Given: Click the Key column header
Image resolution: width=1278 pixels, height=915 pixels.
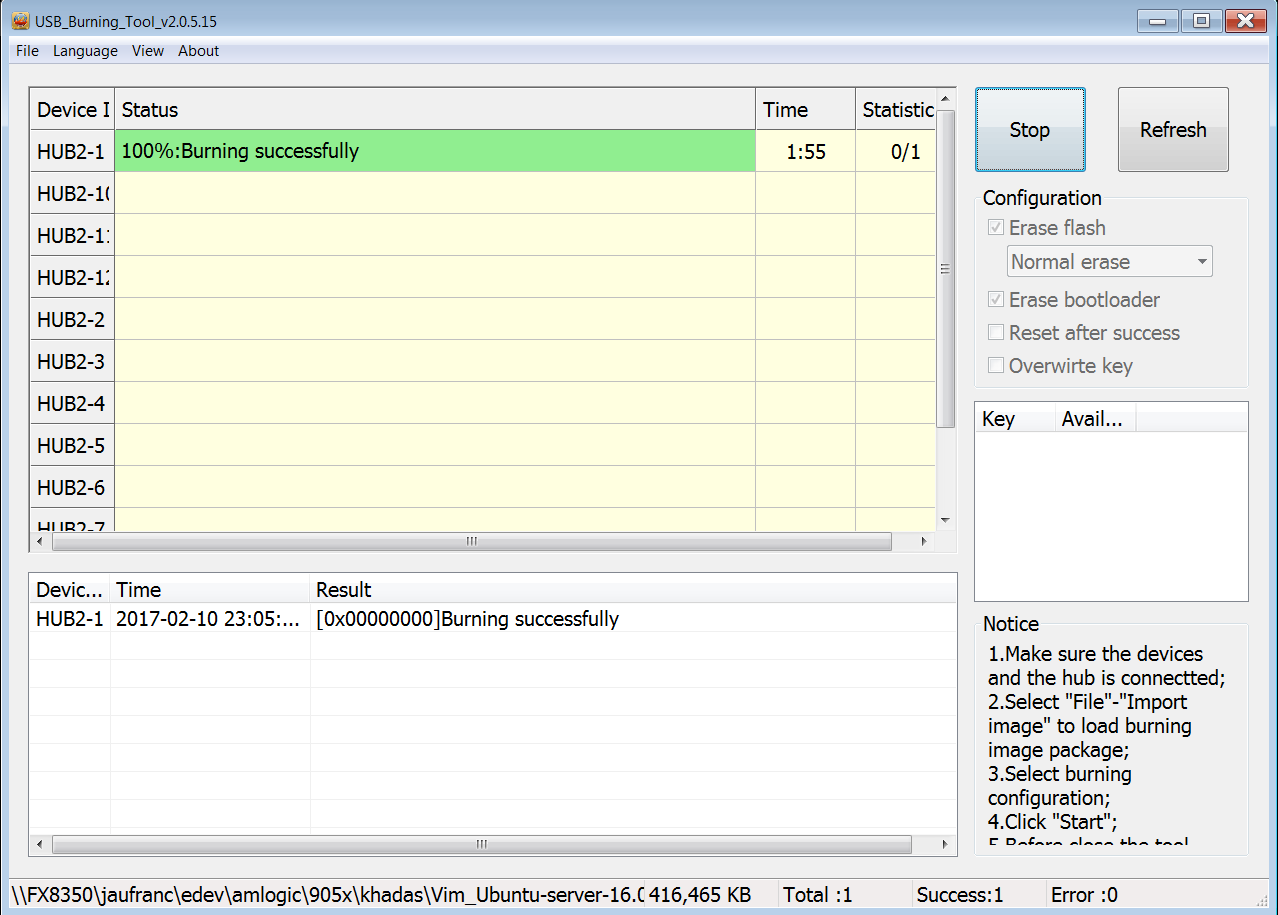Looking at the screenshot, I should 1015,419.
